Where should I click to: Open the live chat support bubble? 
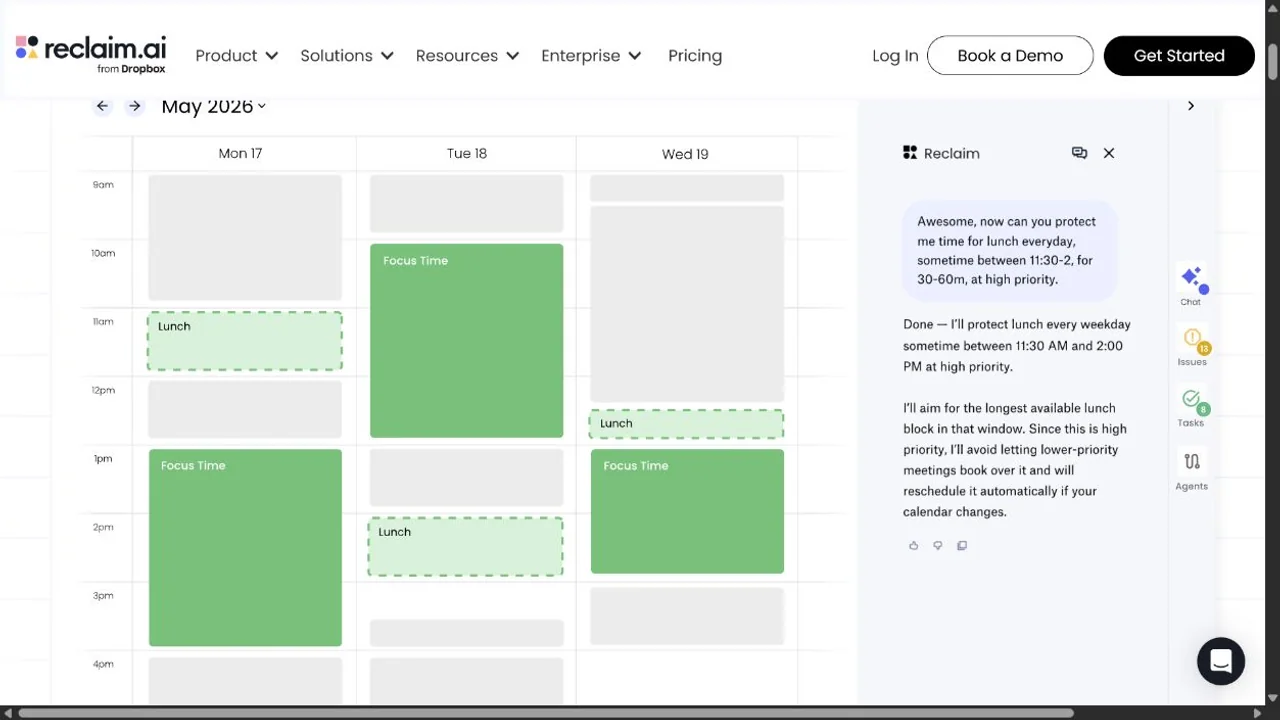click(x=1221, y=661)
